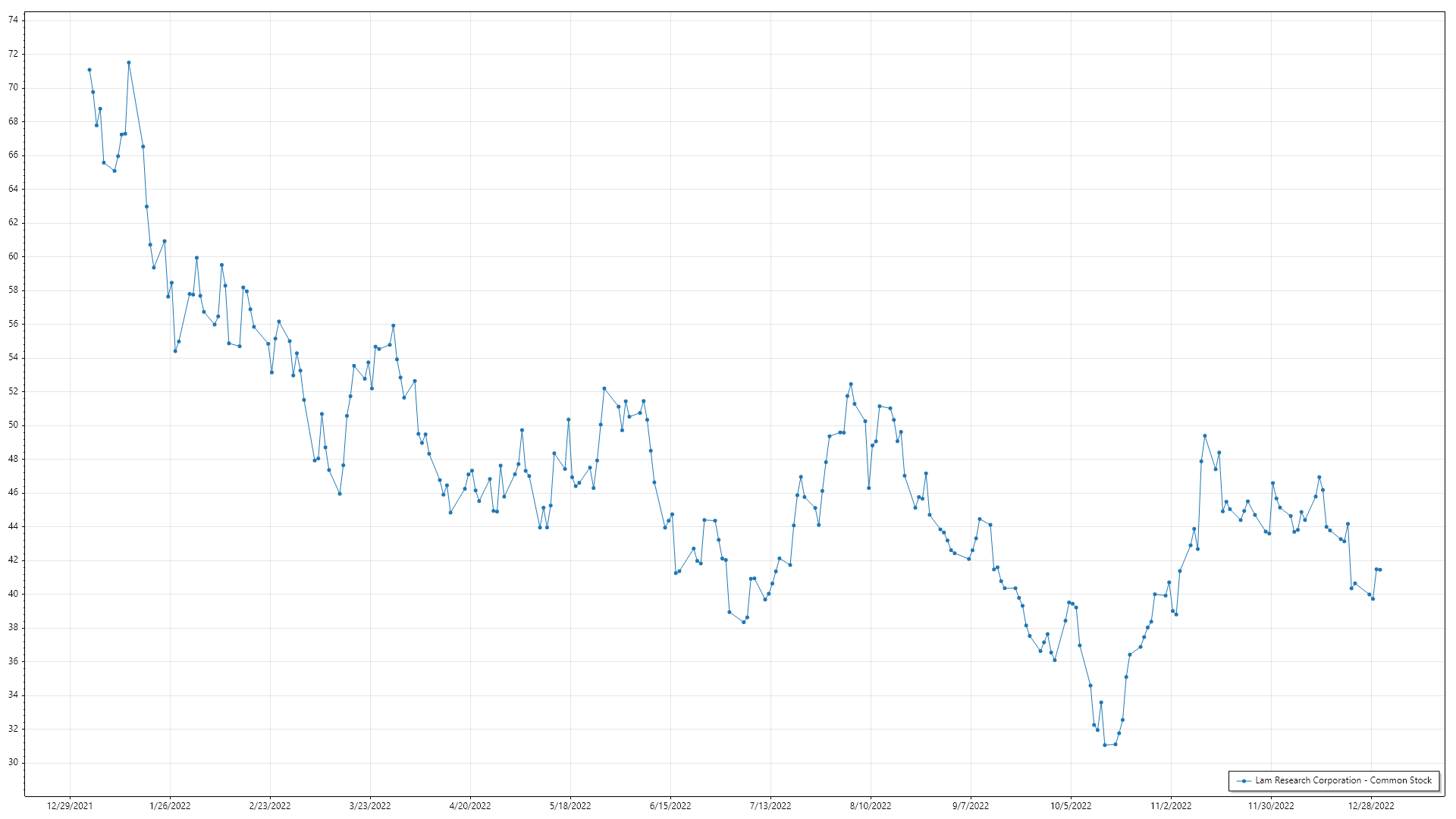The height and width of the screenshot is (819, 1456).
Task: Click the 8/10/2022 x-axis date label
Action: tap(871, 806)
